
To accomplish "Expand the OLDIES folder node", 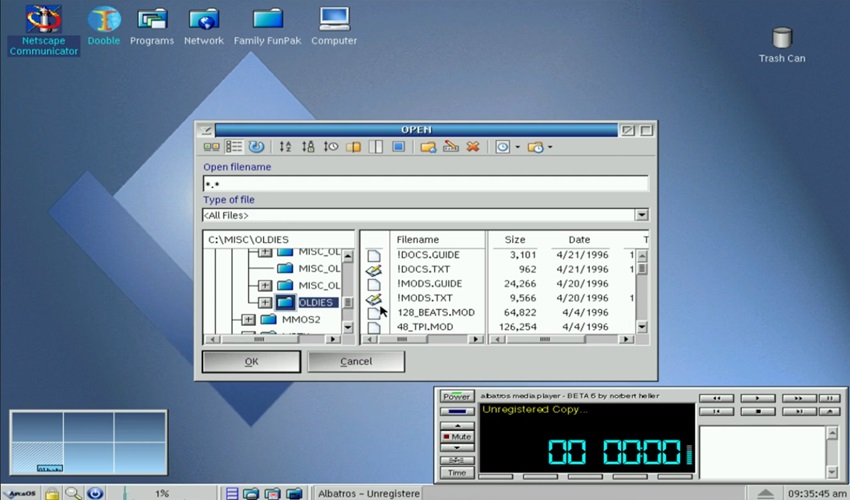I will pyautogui.click(x=265, y=302).
